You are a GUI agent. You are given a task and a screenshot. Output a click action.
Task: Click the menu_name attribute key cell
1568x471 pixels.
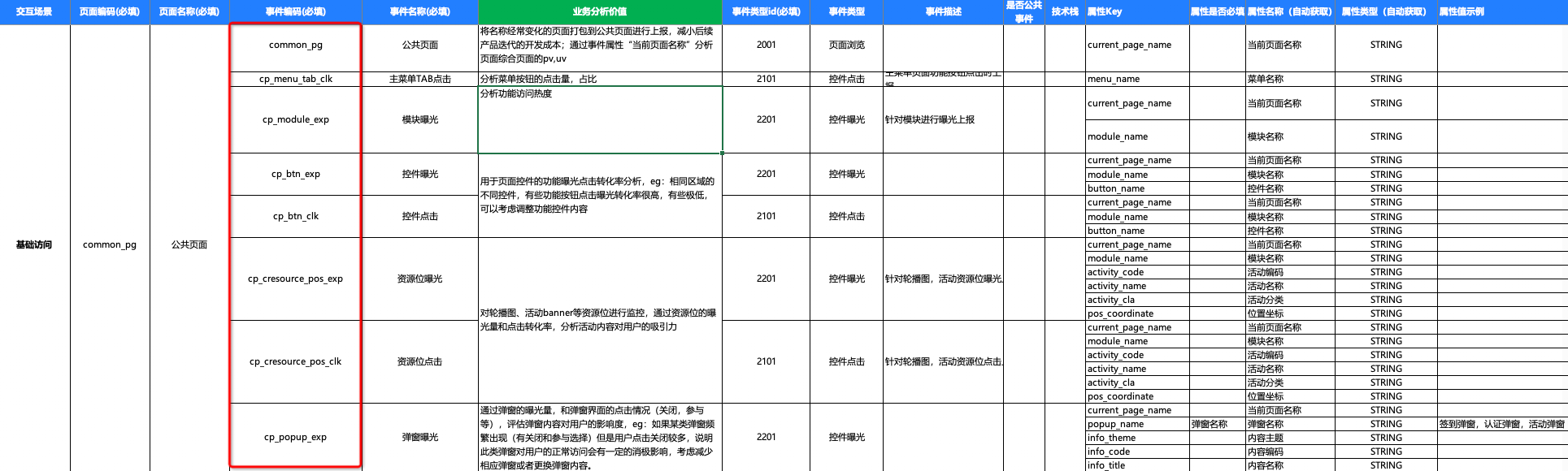[x=1137, y=79]
